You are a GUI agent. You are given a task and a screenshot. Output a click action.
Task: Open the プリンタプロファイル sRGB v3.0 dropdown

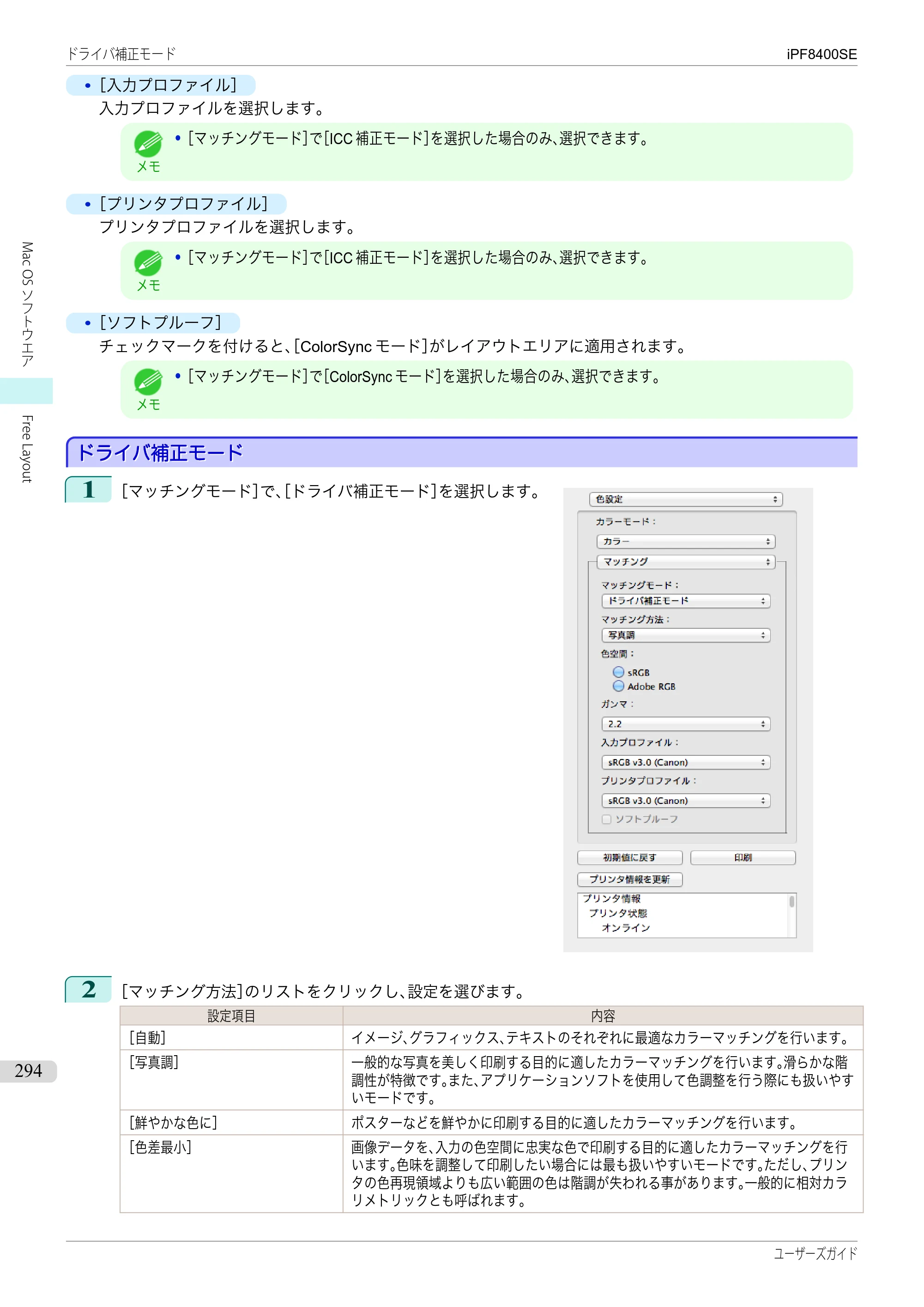(x=686, y=800)
